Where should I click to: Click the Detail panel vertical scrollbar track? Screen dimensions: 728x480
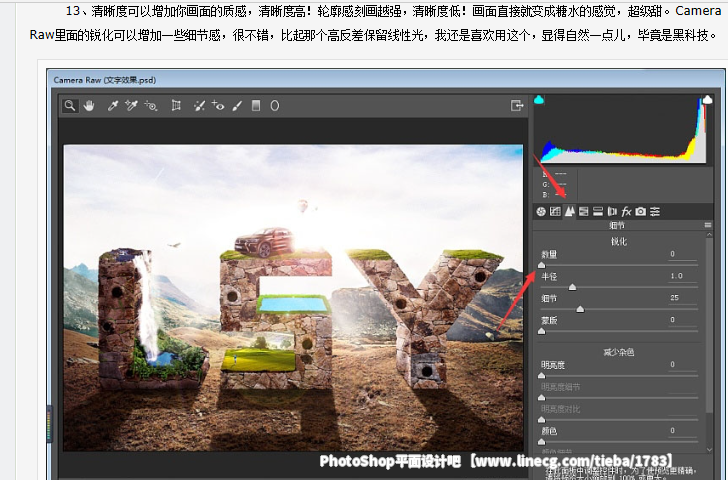(x=709, y=342)
